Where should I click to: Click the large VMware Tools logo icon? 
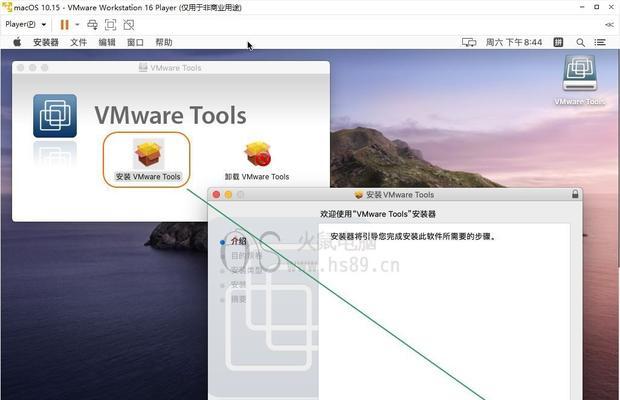tap(55, 116)
